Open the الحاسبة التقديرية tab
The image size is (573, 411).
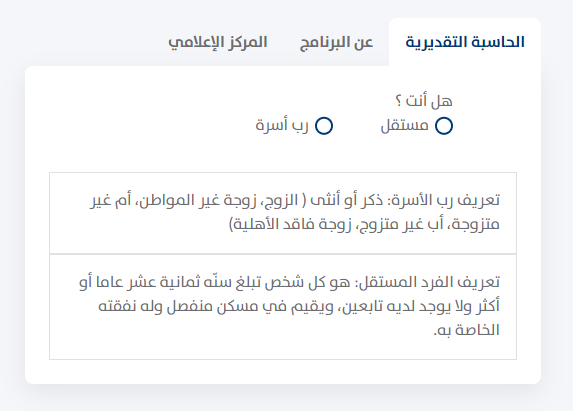465,42
